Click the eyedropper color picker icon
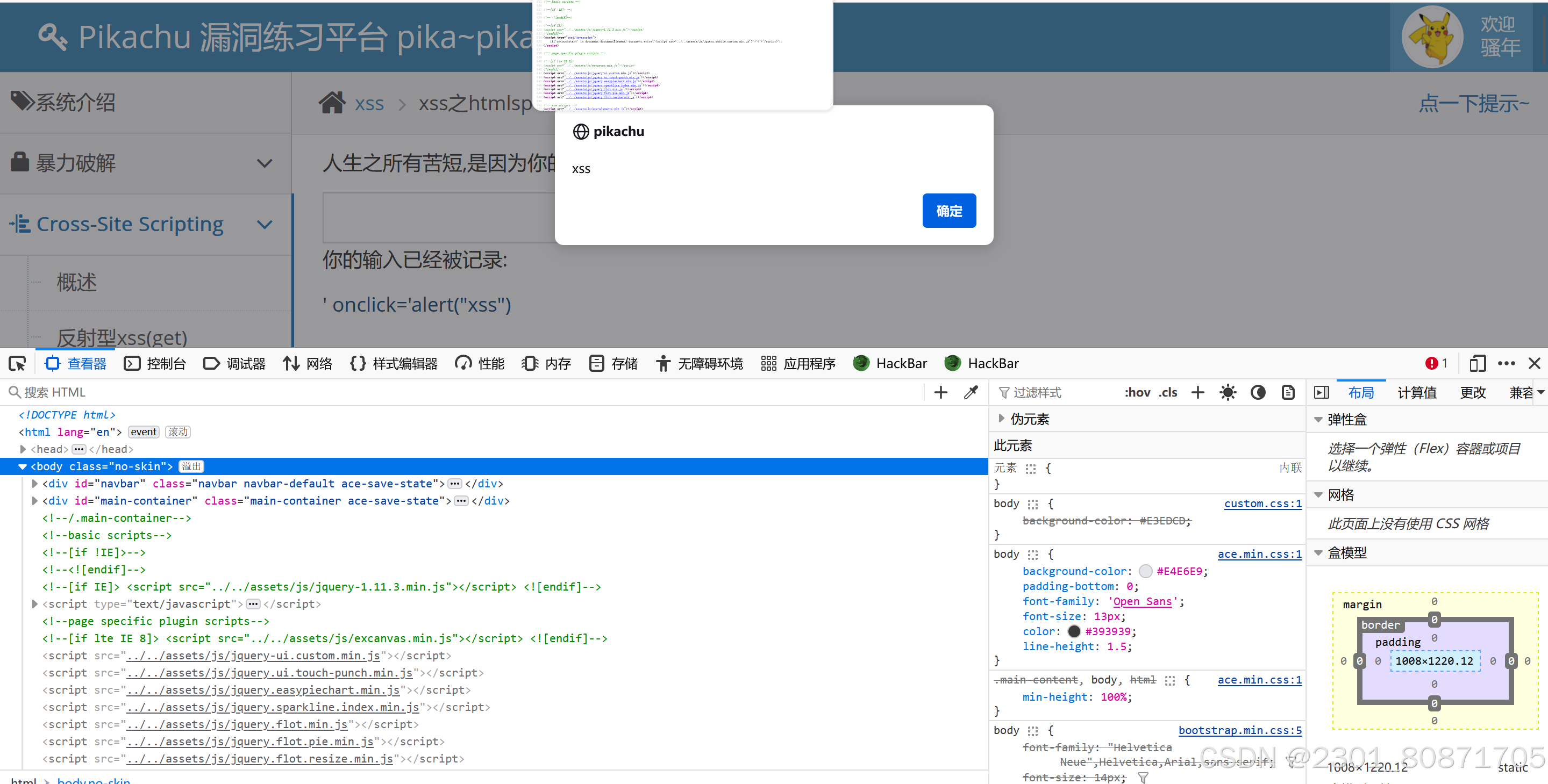 coord(971,392)
